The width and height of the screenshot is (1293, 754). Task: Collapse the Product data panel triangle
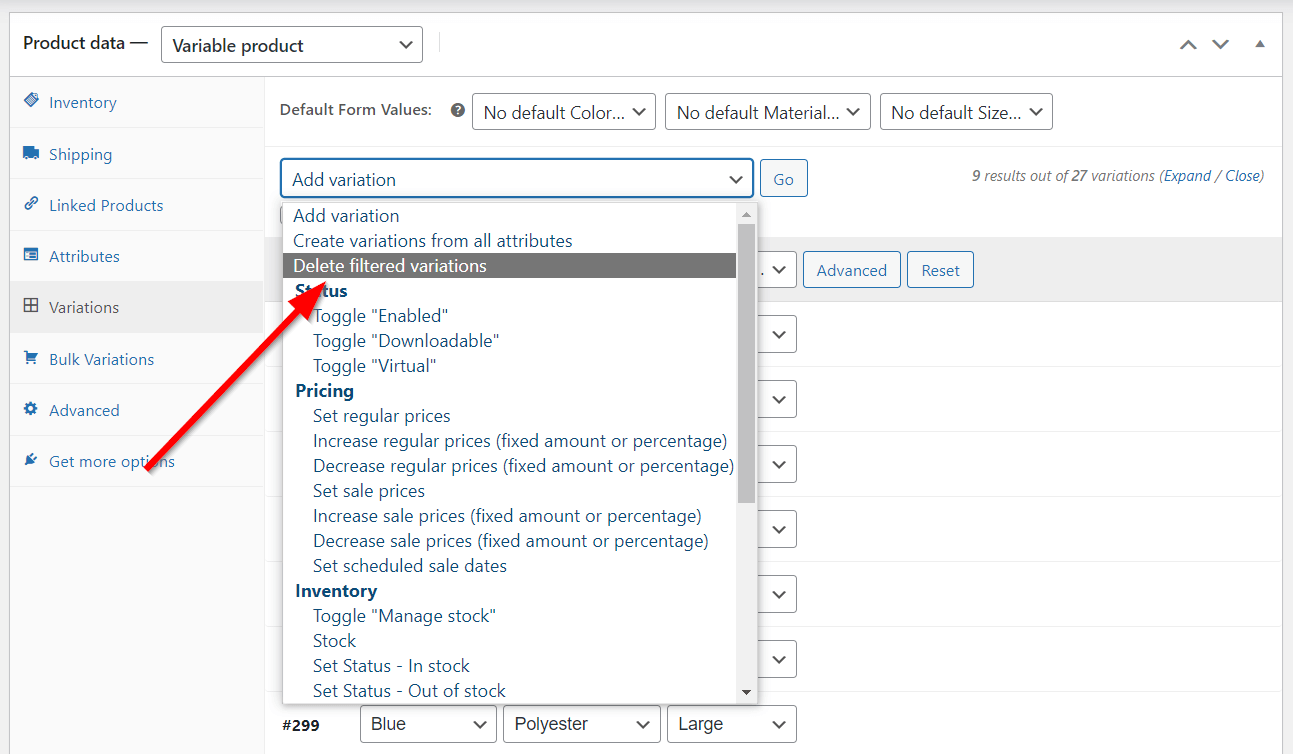[1260, 44]
